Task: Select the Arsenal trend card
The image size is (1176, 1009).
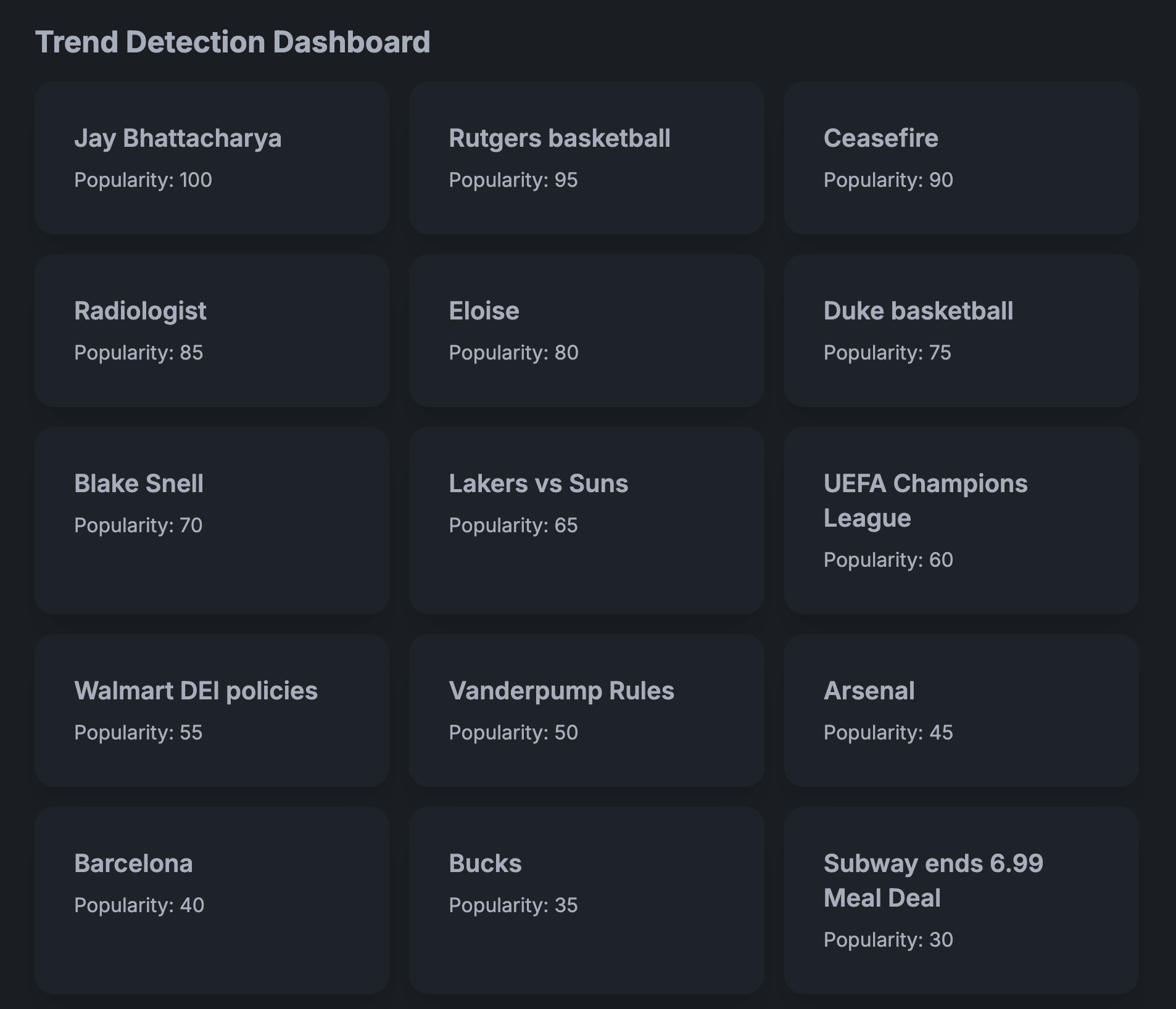Action: [961, 710]
